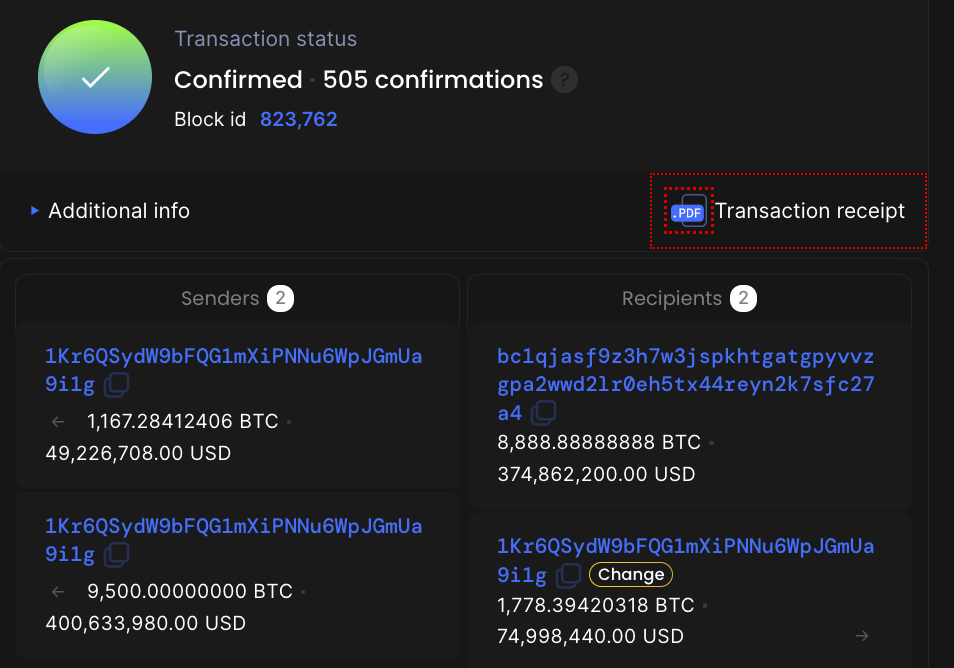Click the confirmations help question mark icon
954x668 pixels.
tap(564, 80)
